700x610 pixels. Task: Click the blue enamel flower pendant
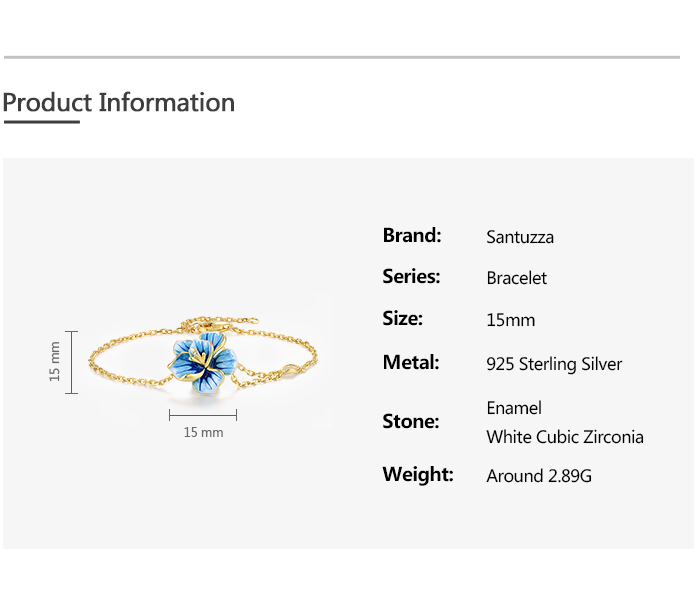point(202,362)
